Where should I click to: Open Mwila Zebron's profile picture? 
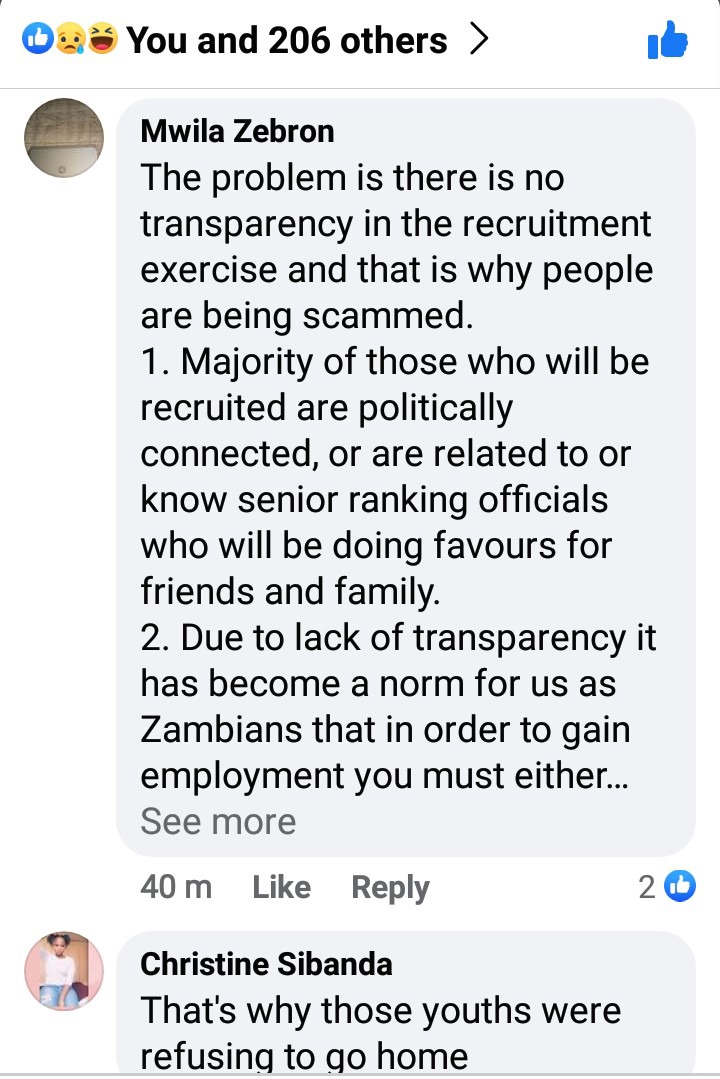pyautogui.click(x=64, y=138)
